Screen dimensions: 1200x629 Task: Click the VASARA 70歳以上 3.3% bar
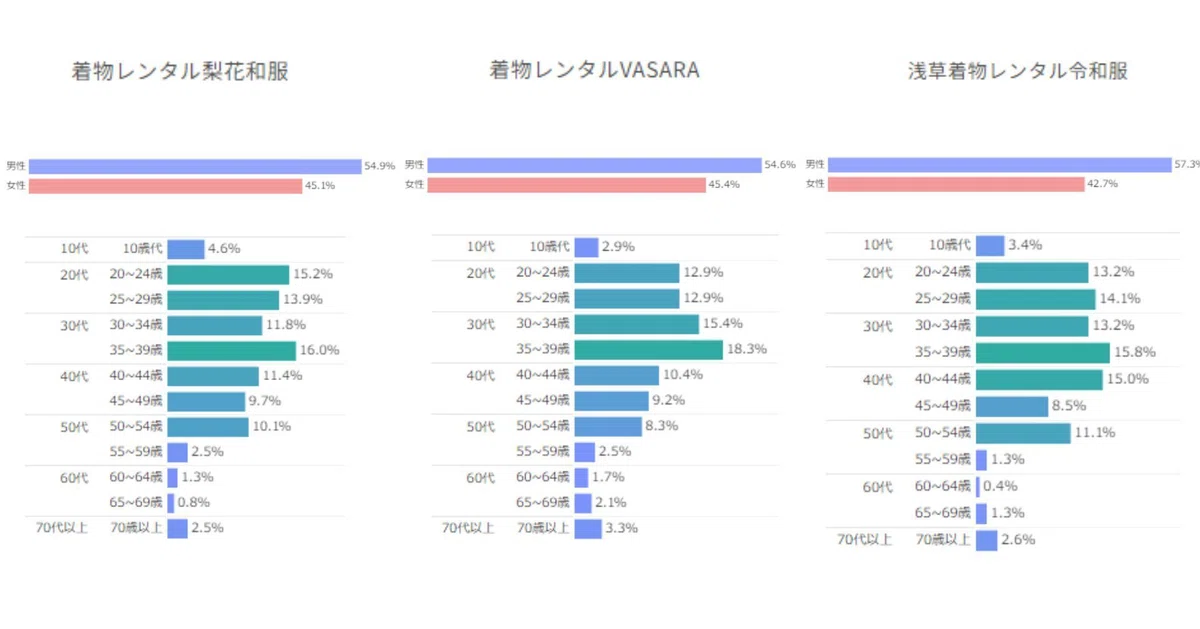click(x=588, y=528)
